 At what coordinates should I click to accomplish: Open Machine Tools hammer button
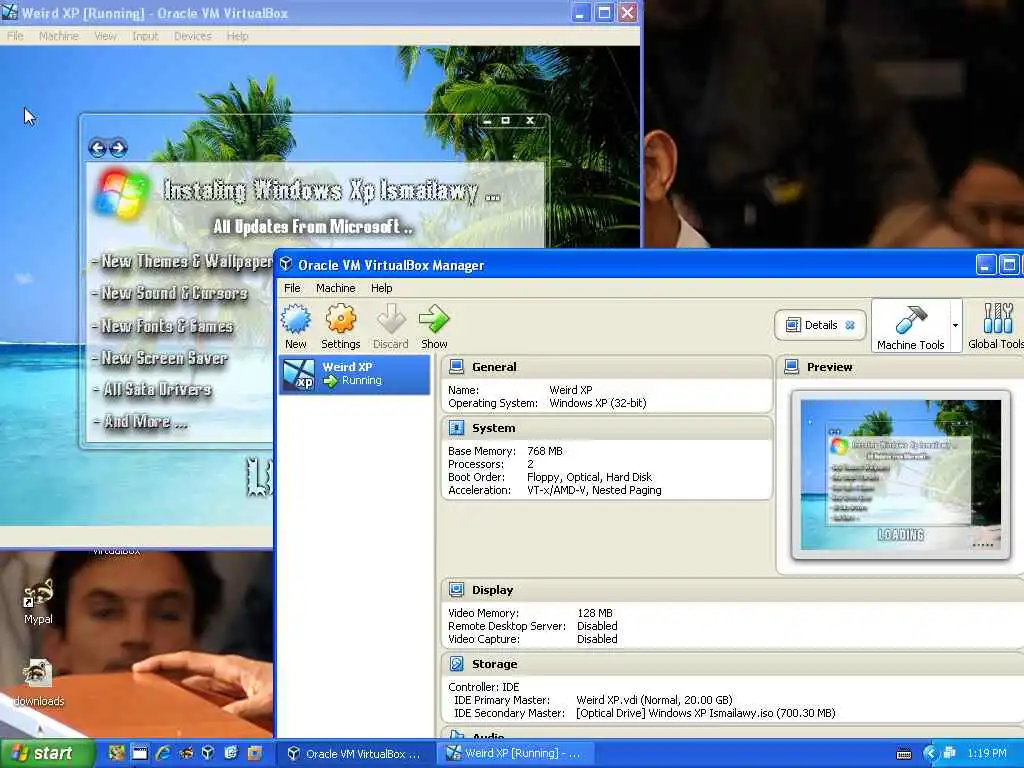911,326
